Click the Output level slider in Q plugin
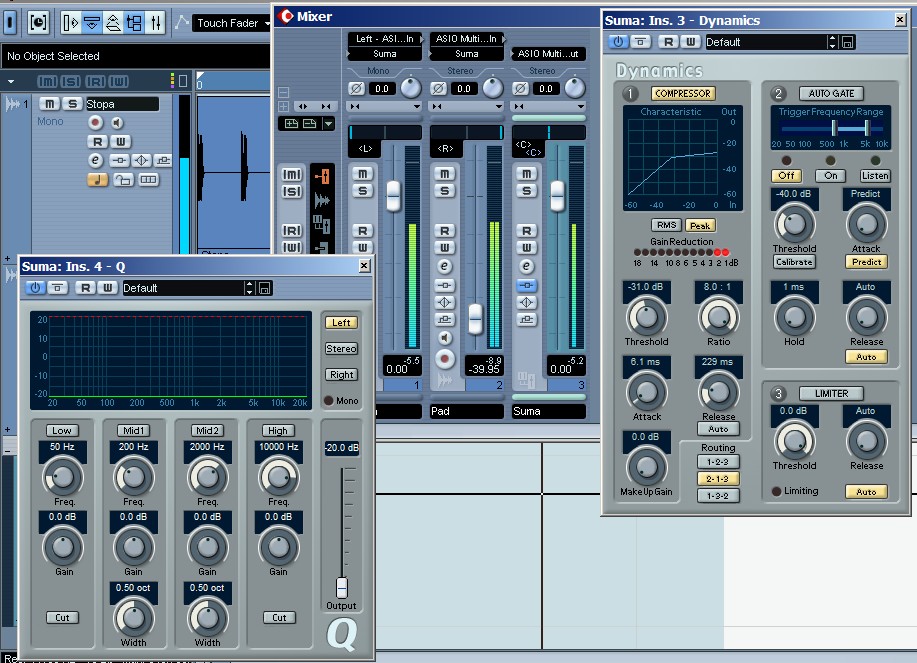This screenshot has height=663, width=917. pos(341,587)
